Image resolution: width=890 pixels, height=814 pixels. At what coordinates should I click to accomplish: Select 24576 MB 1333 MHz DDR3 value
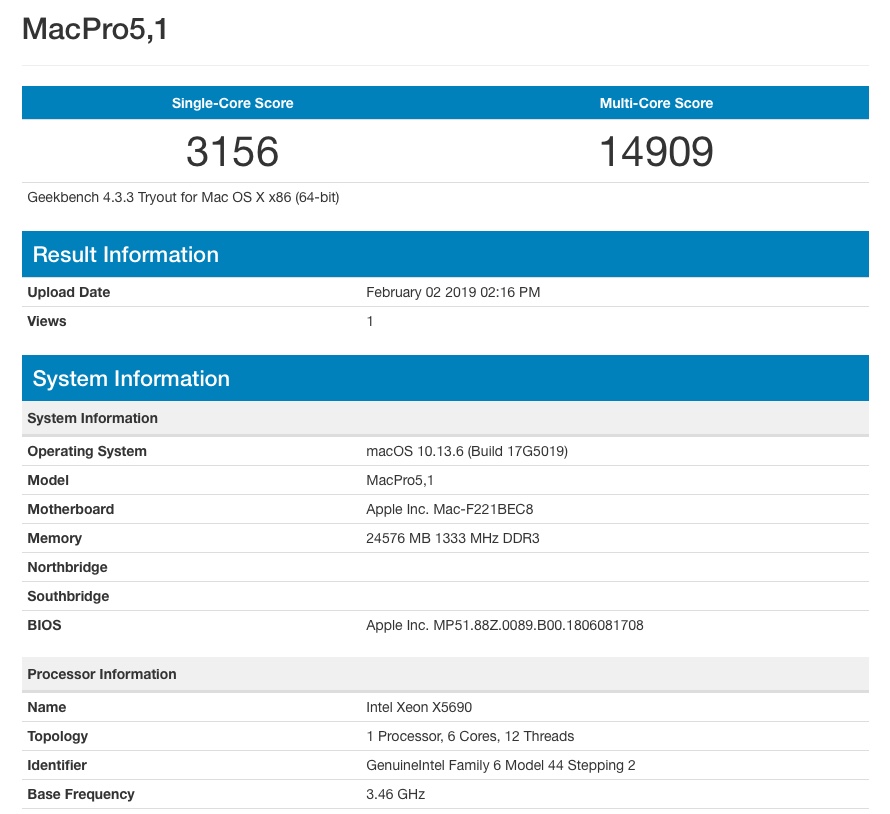452,538
